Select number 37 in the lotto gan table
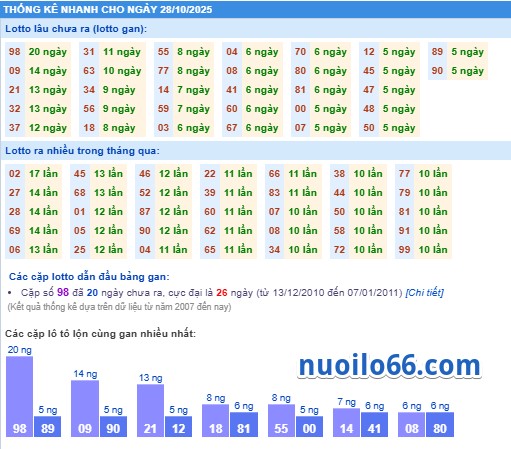 tap(15, 128)
